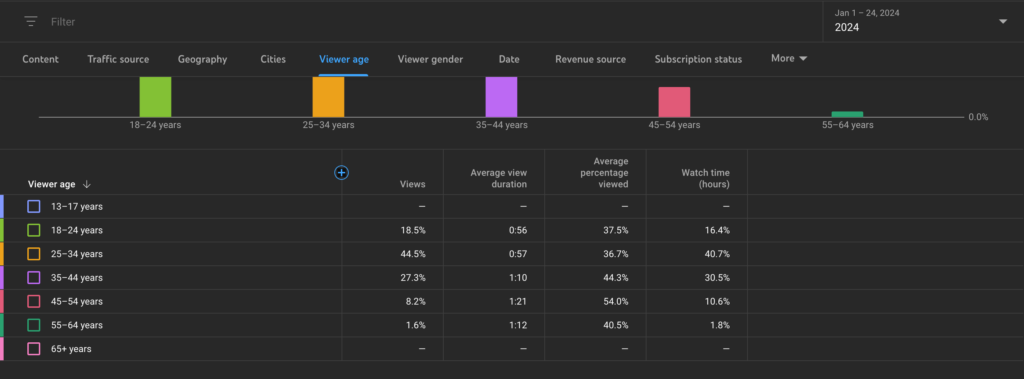
Task: Check the 55–64 years checkbox
Action: tap(34, 325)
